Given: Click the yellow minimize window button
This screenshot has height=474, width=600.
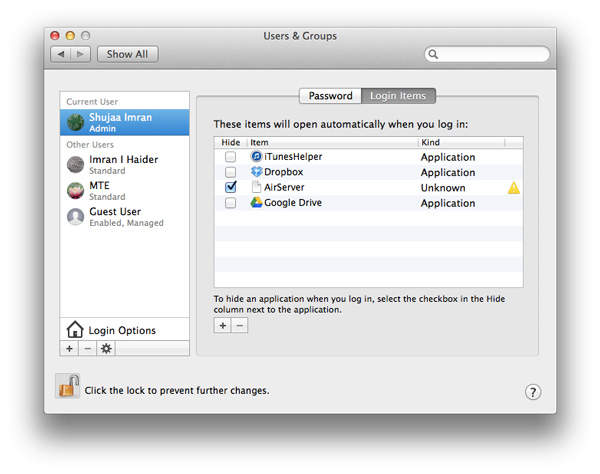Looking at the screenshot, I should [x=70, y=36].
